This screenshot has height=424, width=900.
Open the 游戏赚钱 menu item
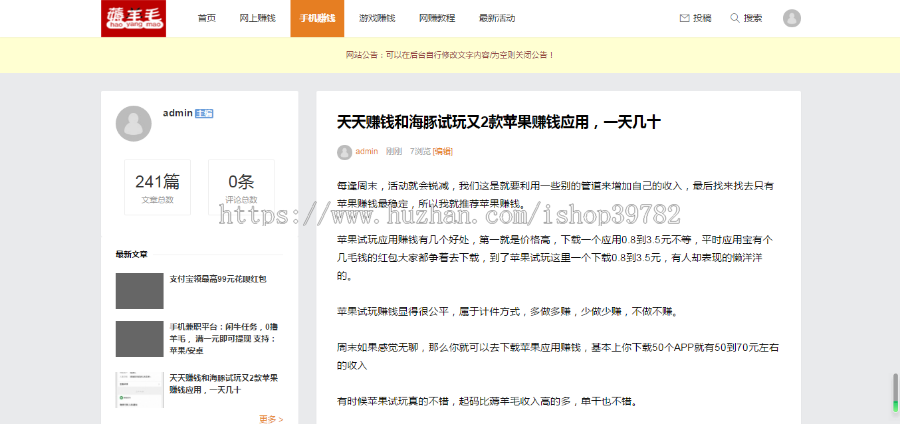pyautogui.click(x=377, y=18)
